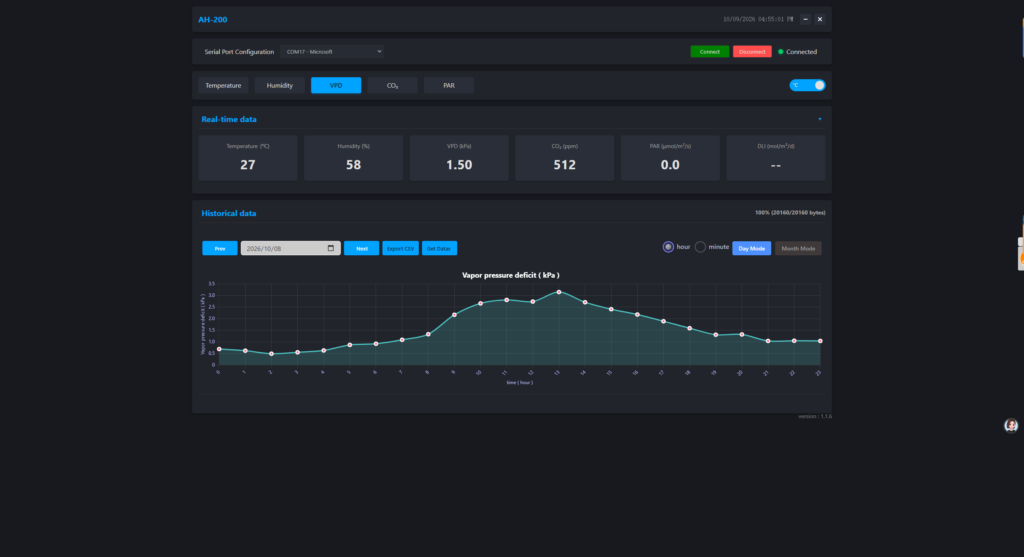Click the chart data point at hour 23

(820, 341)
